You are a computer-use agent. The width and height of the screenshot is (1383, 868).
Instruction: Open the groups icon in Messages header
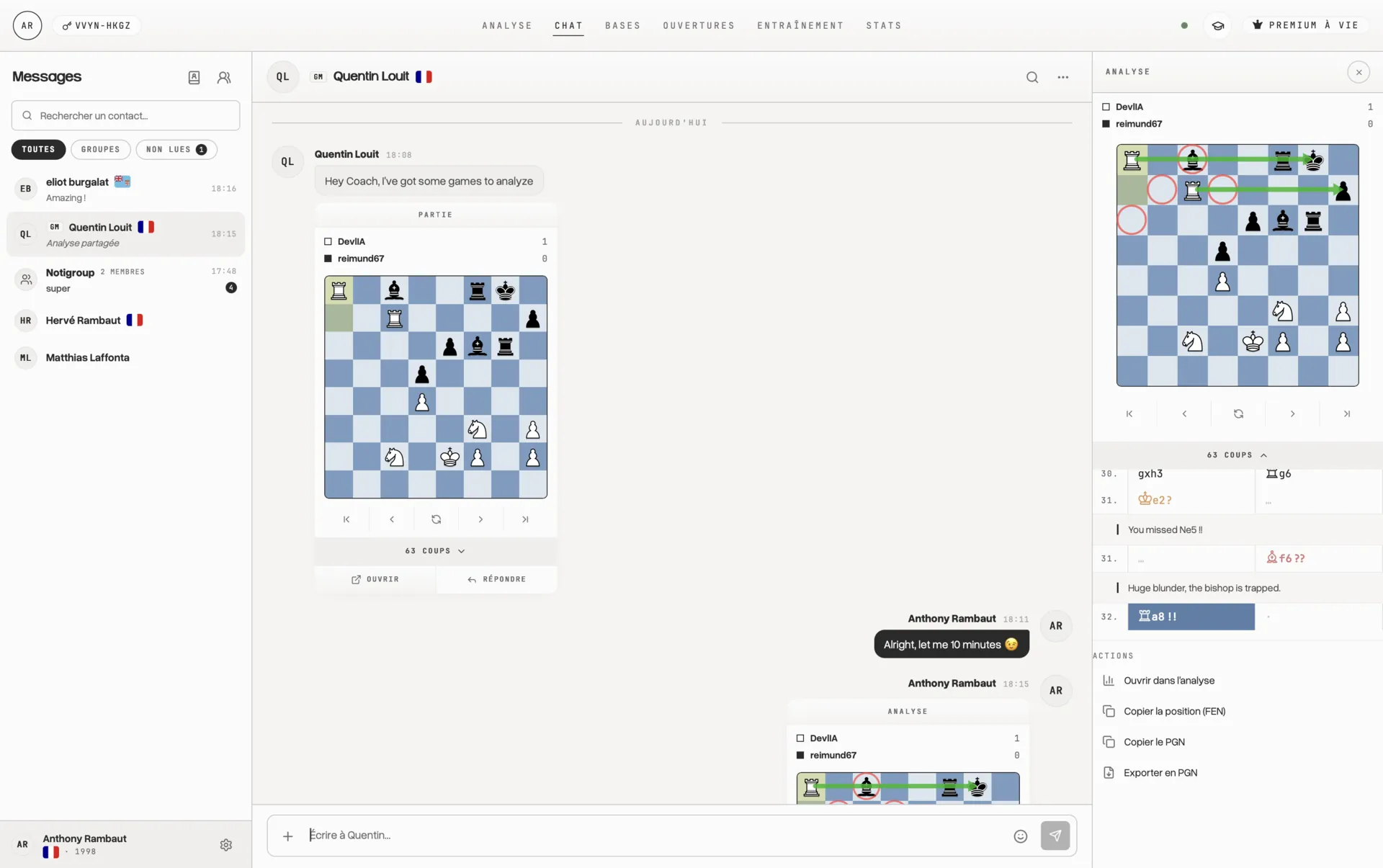(x=224, y=77)
